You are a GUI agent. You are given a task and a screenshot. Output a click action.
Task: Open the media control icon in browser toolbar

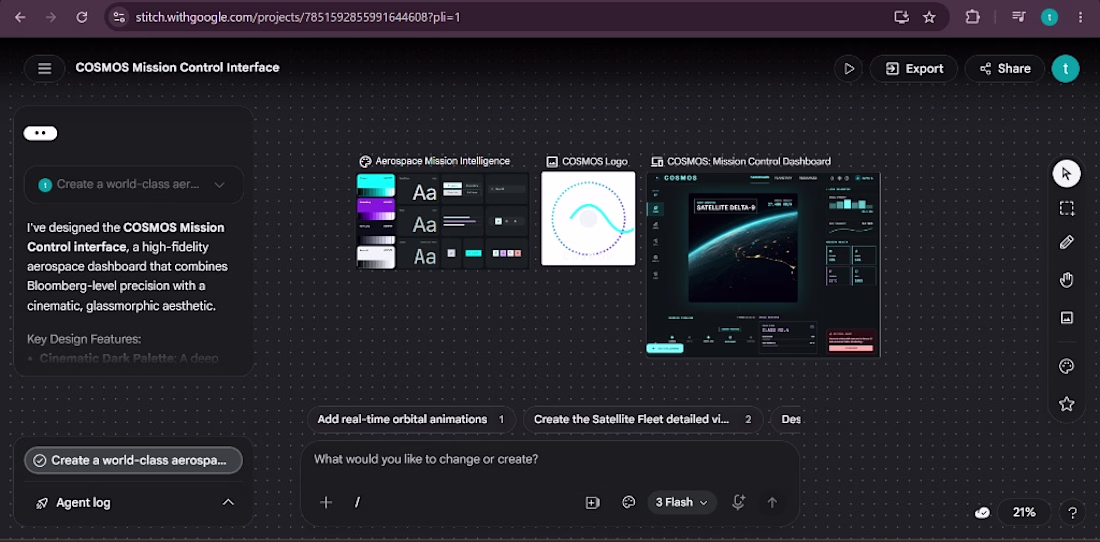1019,17
